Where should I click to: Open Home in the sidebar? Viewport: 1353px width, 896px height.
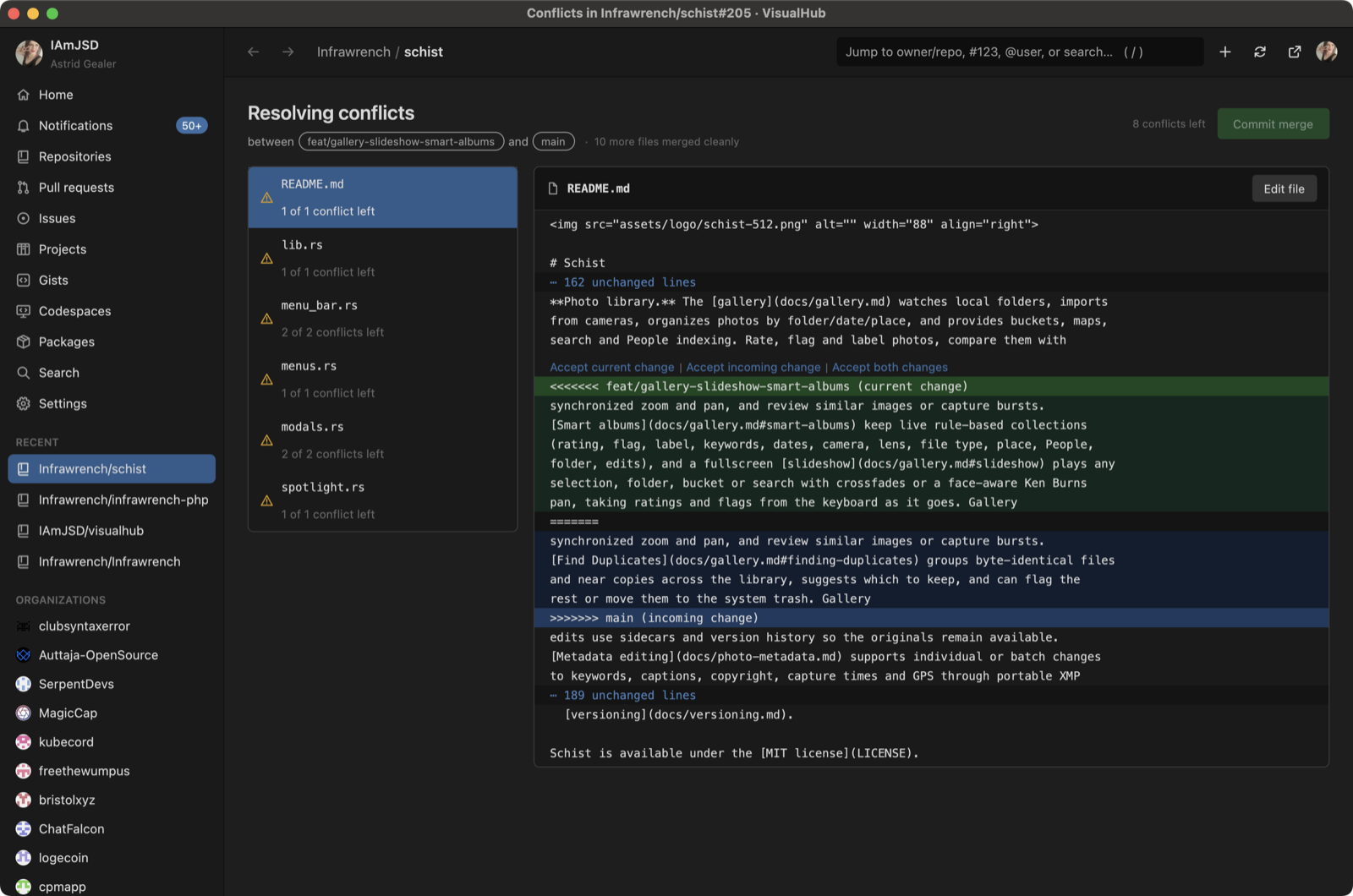pyautogui.click(x=112, y=95)
